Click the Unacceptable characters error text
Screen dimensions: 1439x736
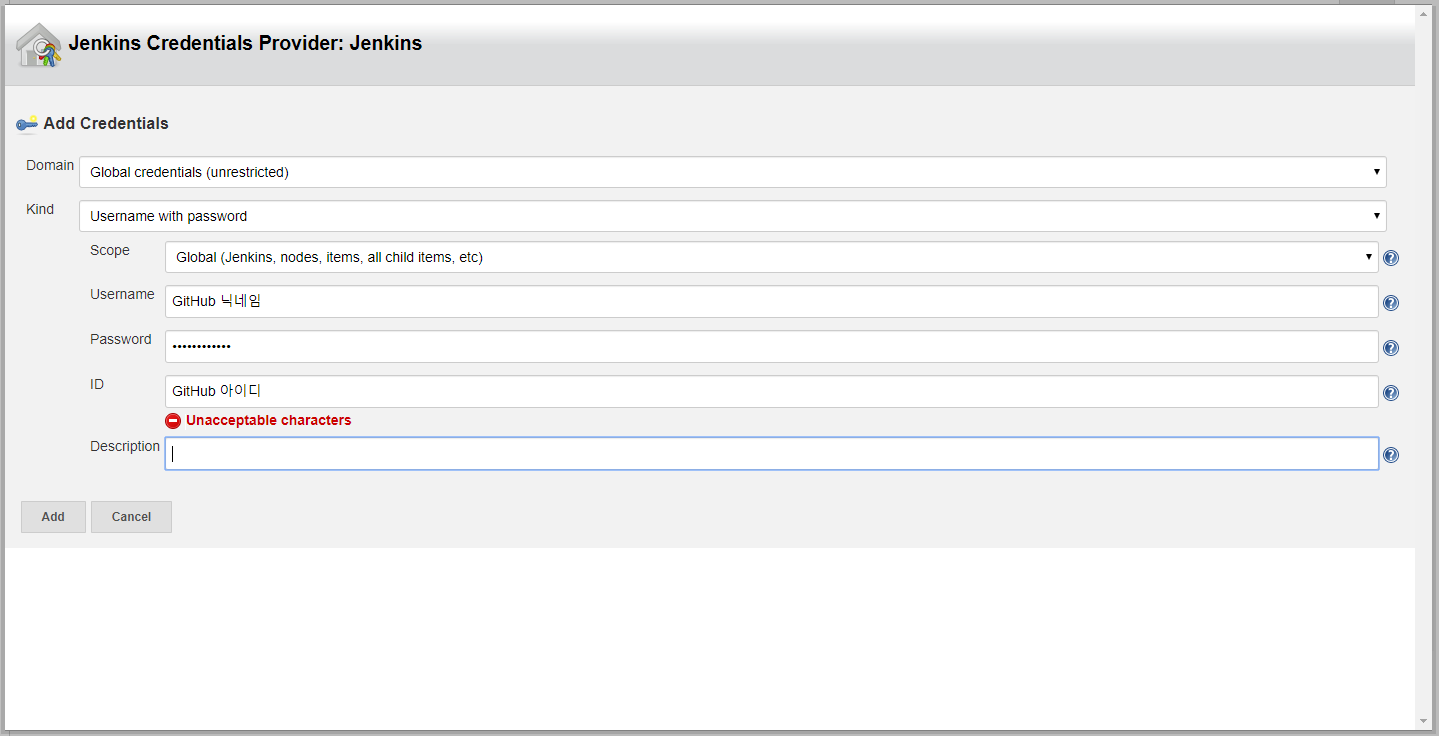point(269,421)
